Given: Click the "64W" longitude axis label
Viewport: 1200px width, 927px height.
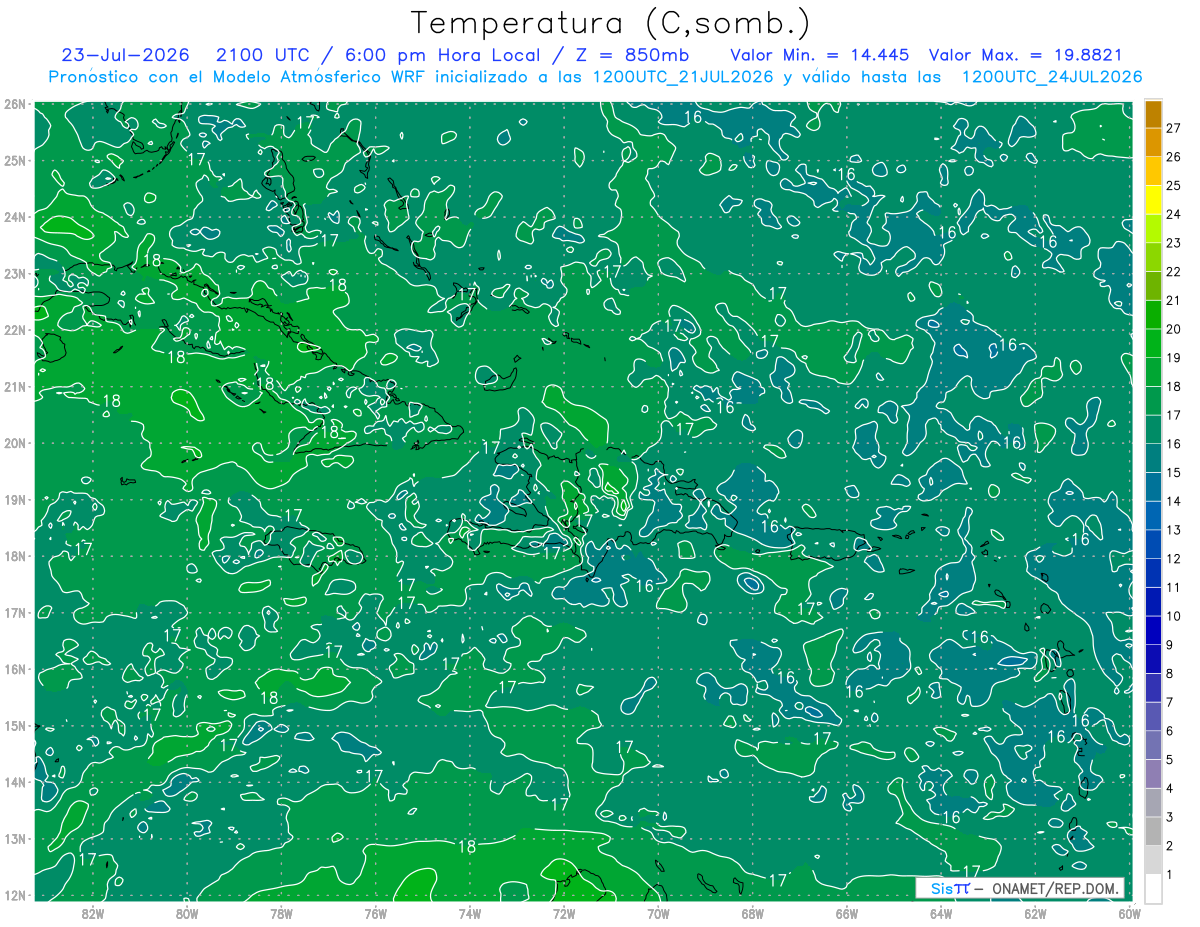Looking at the screenshot, I should (x=940, y=912).
